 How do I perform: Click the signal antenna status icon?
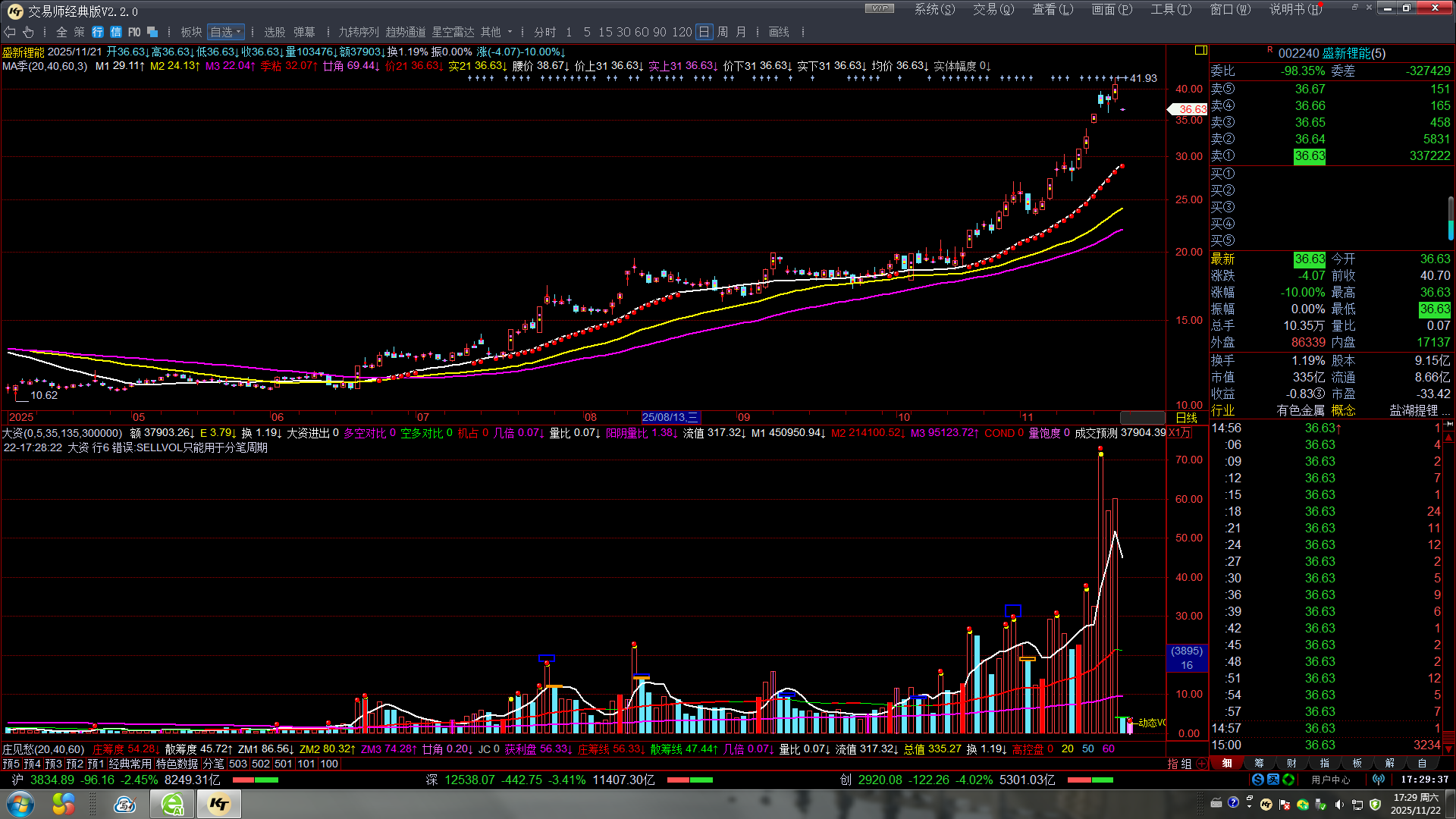[1379, 780]
